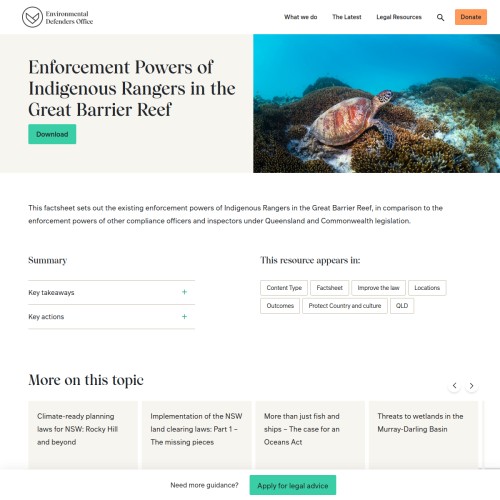
Task: Open the search magnifier icon
Action: coord(440,17)
